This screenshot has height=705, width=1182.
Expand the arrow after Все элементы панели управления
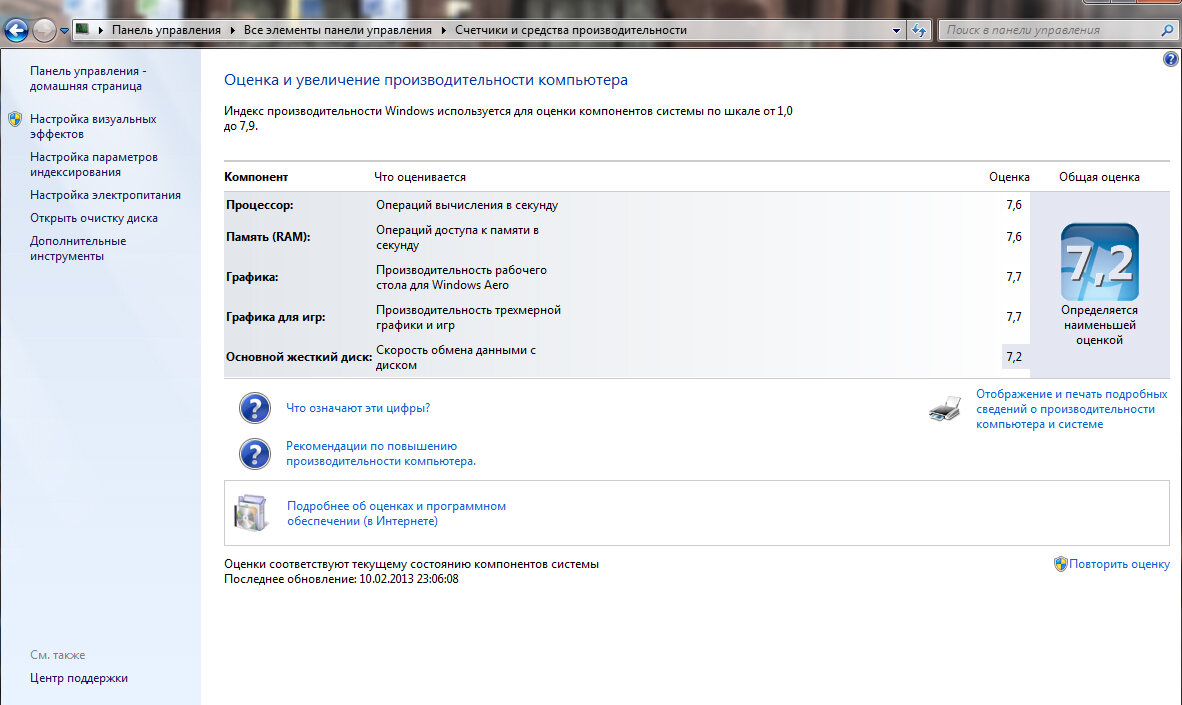coord(443,30)
